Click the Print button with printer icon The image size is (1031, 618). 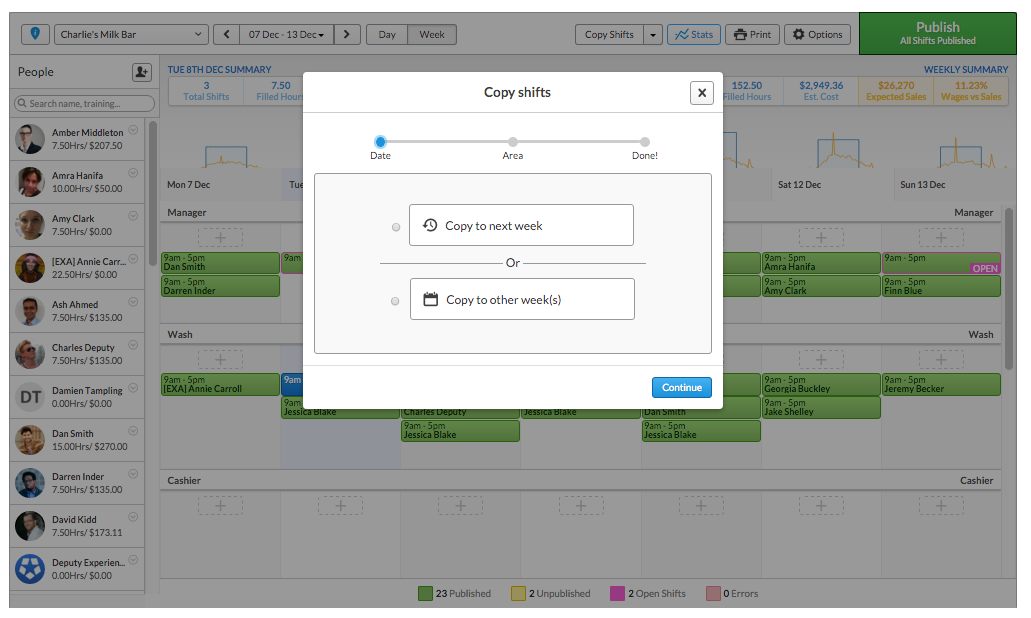click(x=752, y=35)
